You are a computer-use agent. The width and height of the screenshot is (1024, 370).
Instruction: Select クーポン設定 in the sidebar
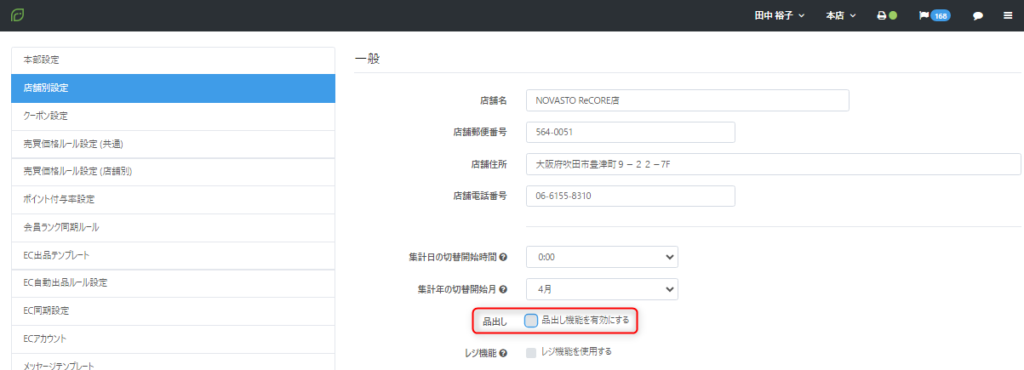coord(173,116)
